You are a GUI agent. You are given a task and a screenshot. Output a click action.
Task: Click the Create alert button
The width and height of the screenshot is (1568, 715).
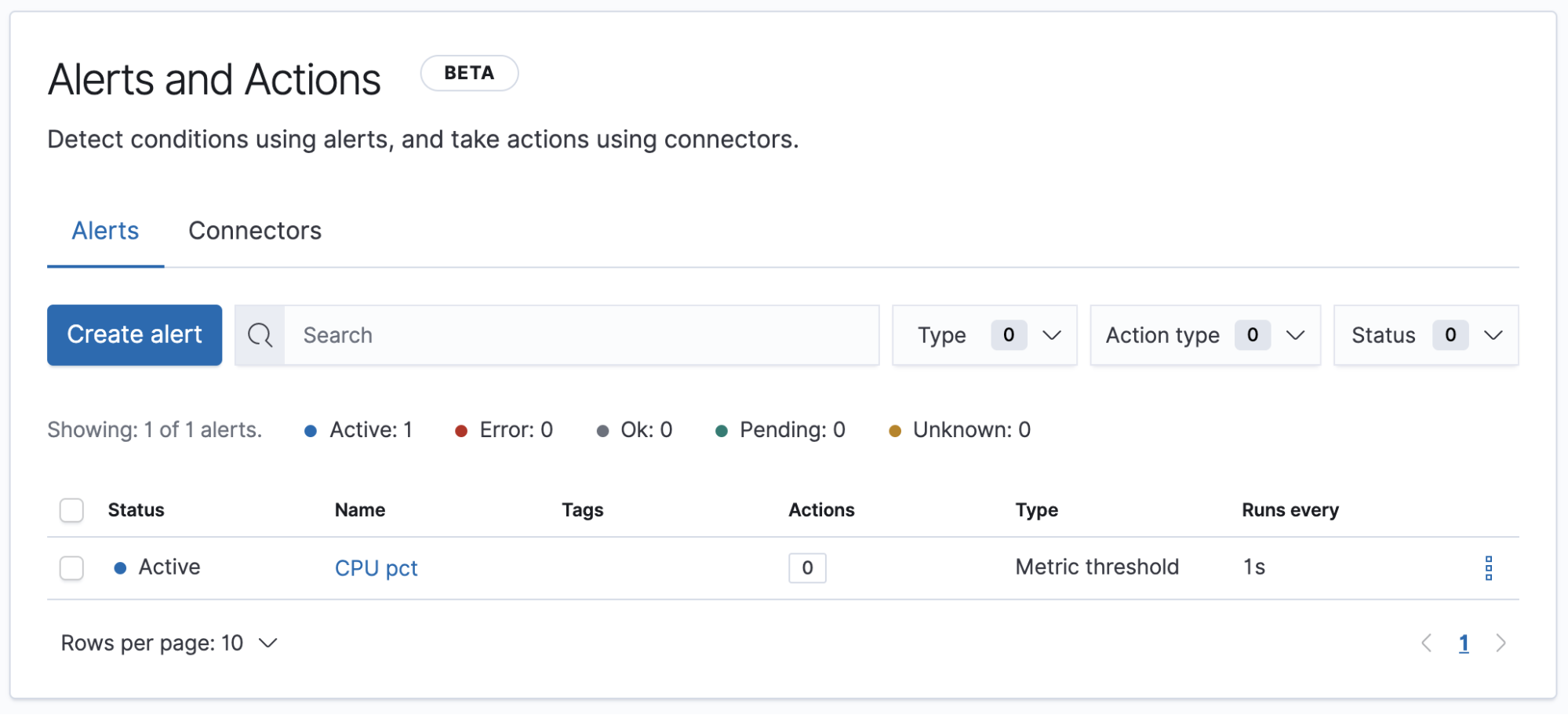point(134,335)
